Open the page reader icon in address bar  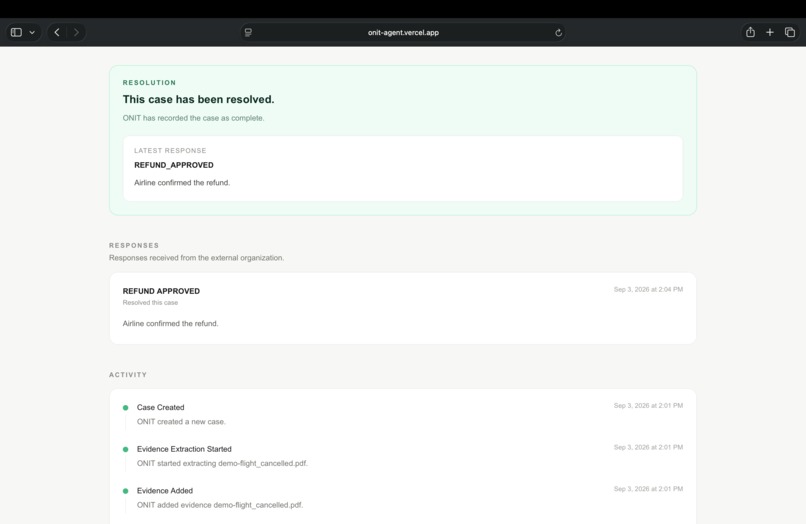pyautogui.click(x=248, y=32)
